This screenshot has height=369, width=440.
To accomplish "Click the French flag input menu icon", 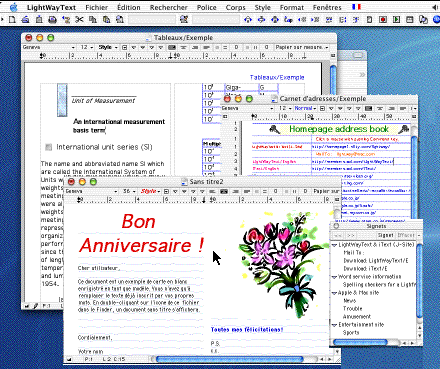I will 356,7.
